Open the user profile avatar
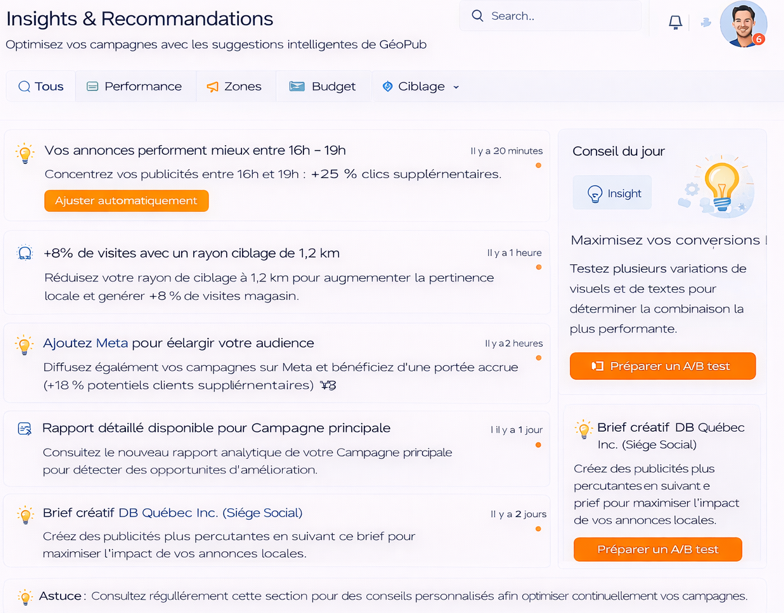The image size is (784, 613). (x=742, y=24)
